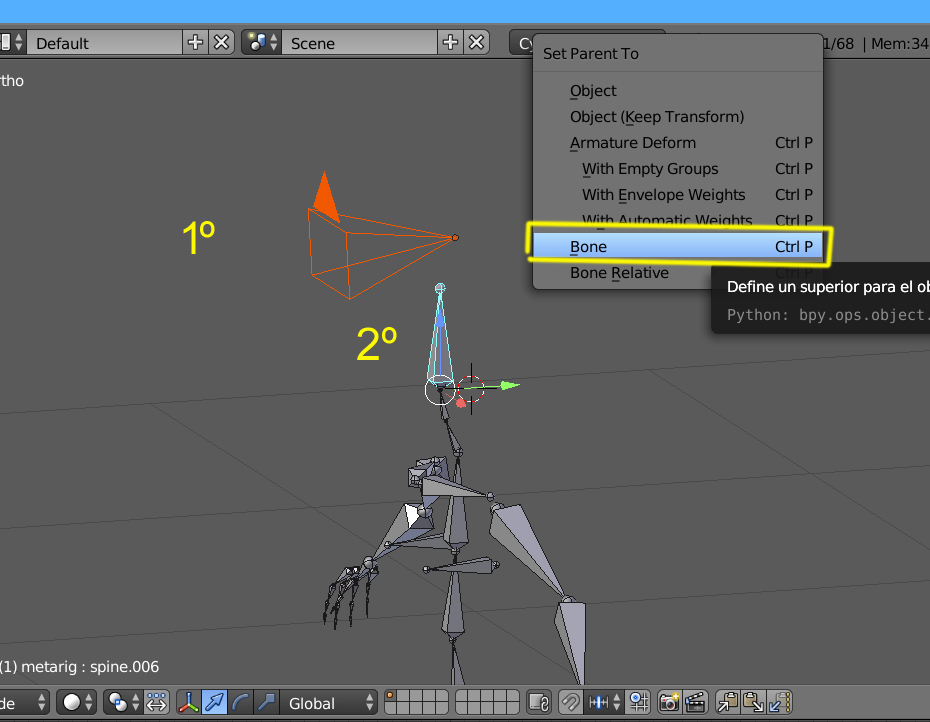Choose Bone in Set Parent To menu
Screen dimensions: 930x722
pos(678,246)
